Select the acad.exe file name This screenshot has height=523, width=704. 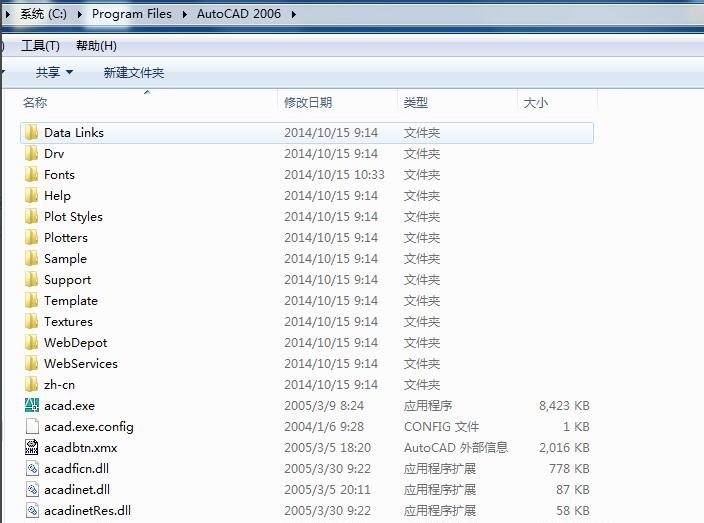pyautogui.click(x=70, y=406)
